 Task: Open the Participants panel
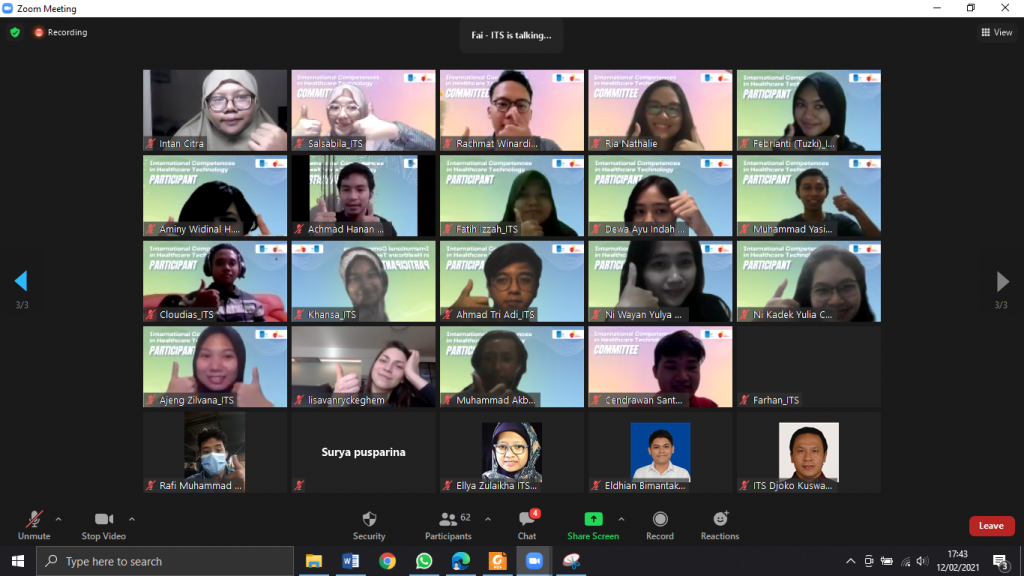tap(448, 524)
